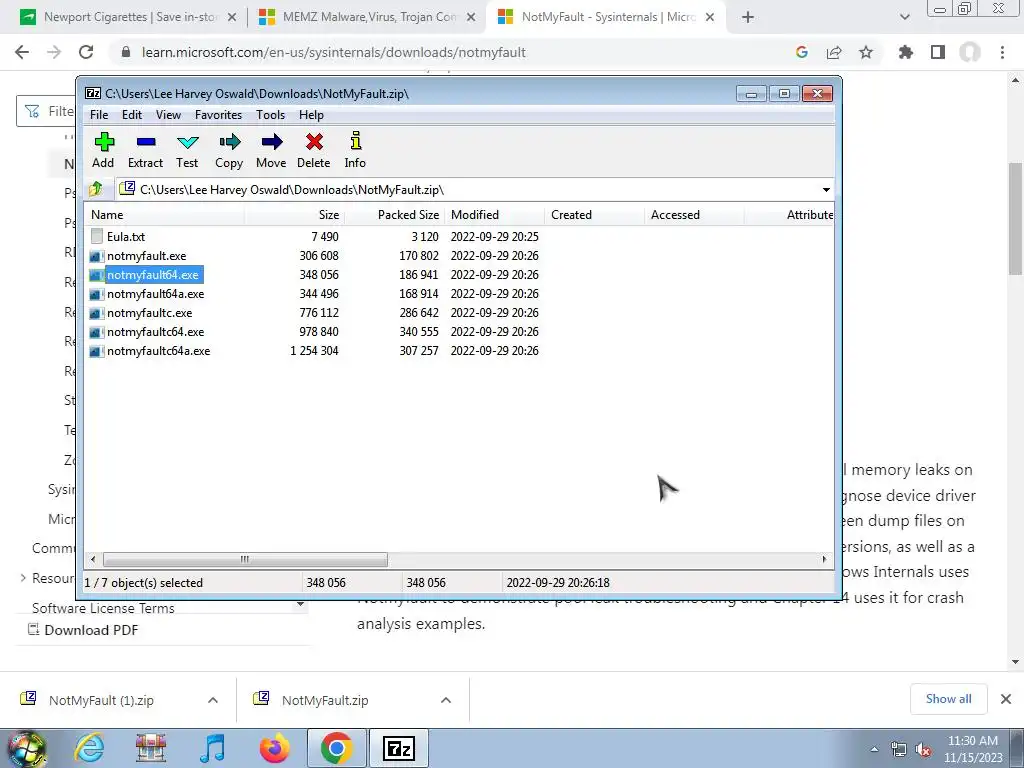
Task: Open 7-Zip Tools menu
Action: coord(270,115)
